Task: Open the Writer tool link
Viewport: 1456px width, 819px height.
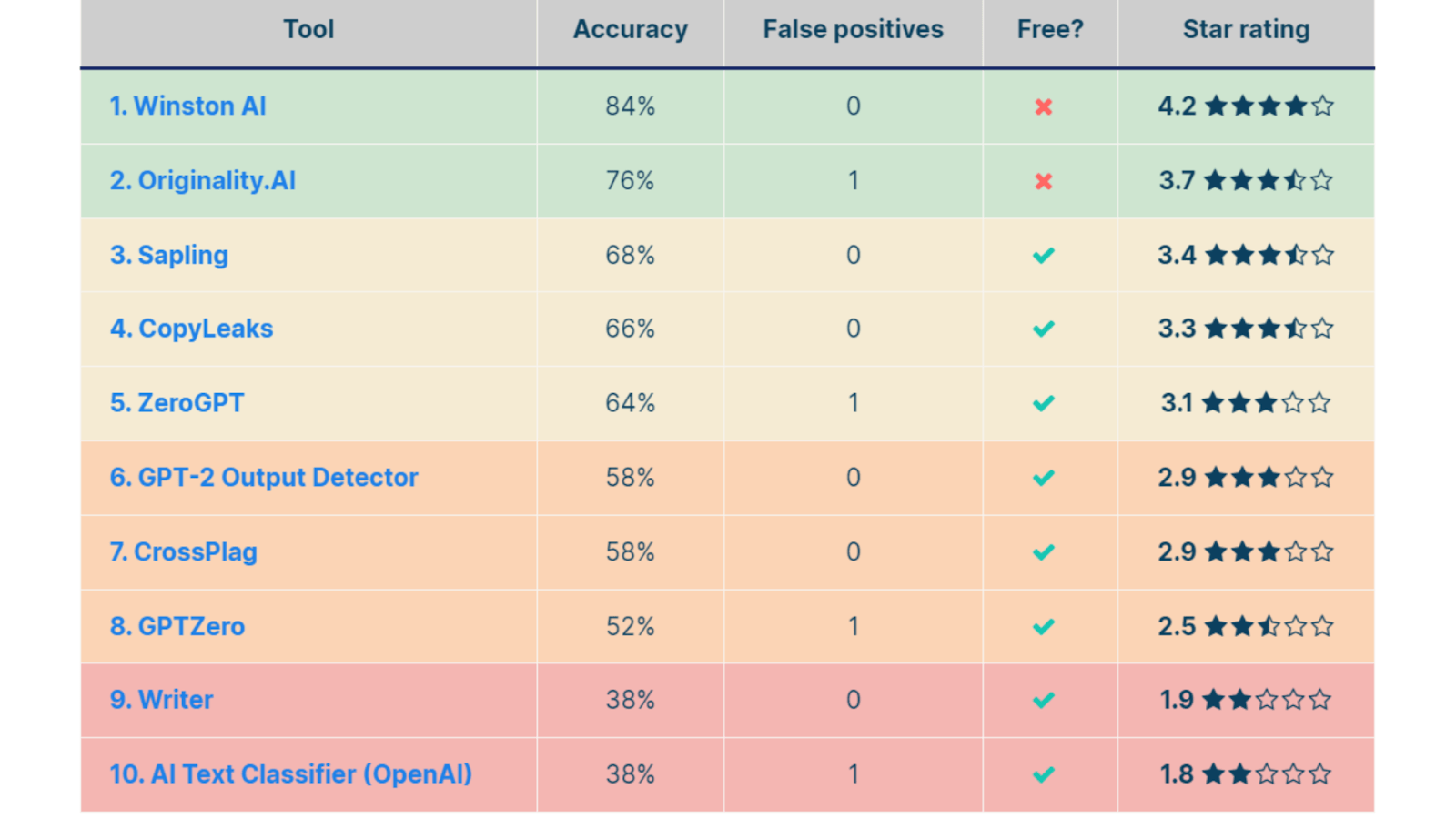Action: [161, 700]
